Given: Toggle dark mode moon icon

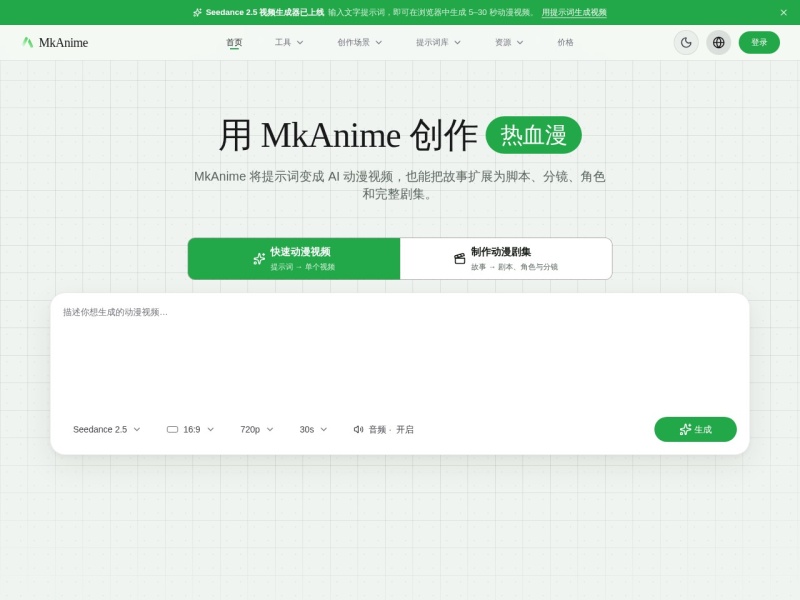Looking at the screenshot, I should pyautogui.click(x=686, y=42).
